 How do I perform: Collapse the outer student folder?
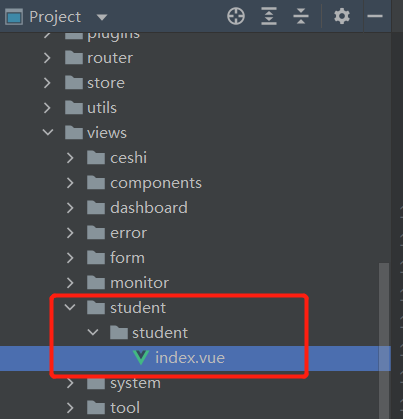pyautogui.click(x=70, y=307)
